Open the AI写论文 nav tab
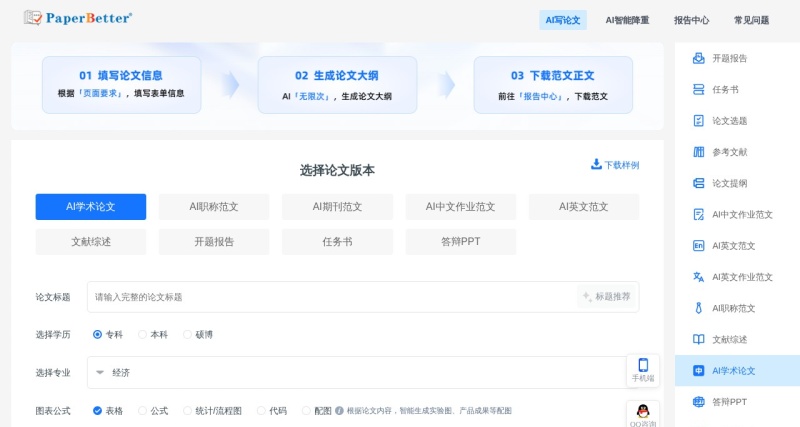Image resolution: width=800 pixels, height=427 pixels. 563,20
